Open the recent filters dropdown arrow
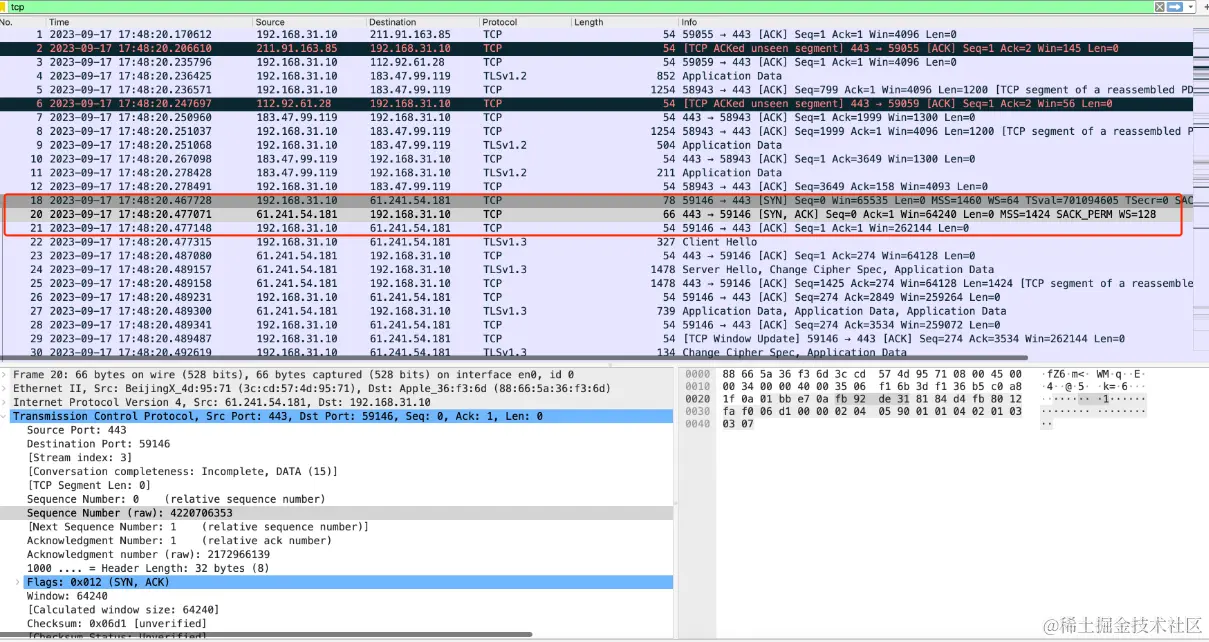Viewport: 1209px width, 642px height. [1189, 7]
